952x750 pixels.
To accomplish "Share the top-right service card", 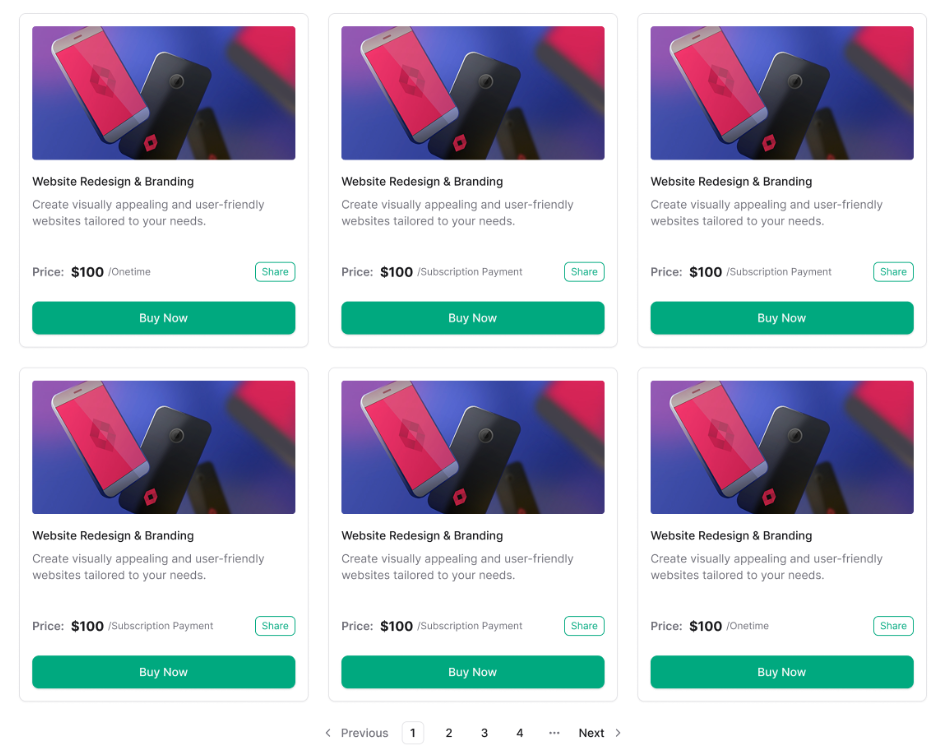I will tap(893, 272).
